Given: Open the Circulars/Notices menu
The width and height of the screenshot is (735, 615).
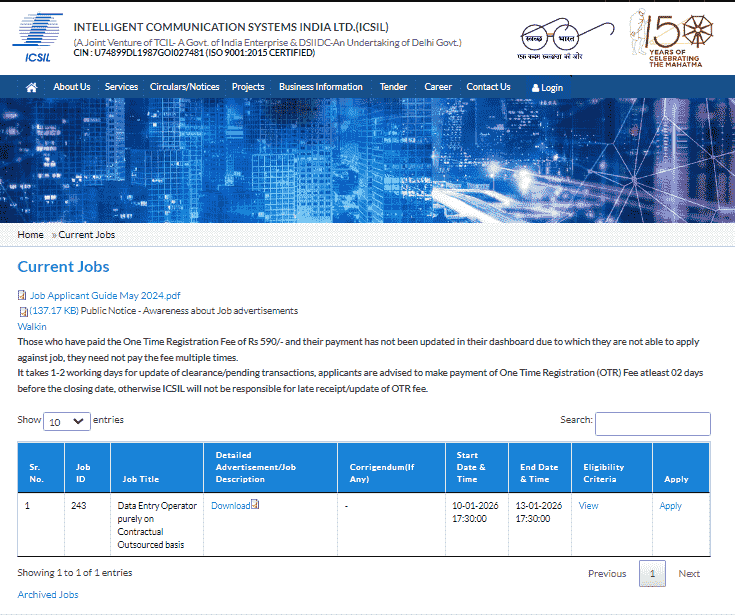Looking at the screenshot, I should pyautogui.click(x=185, y=87).
